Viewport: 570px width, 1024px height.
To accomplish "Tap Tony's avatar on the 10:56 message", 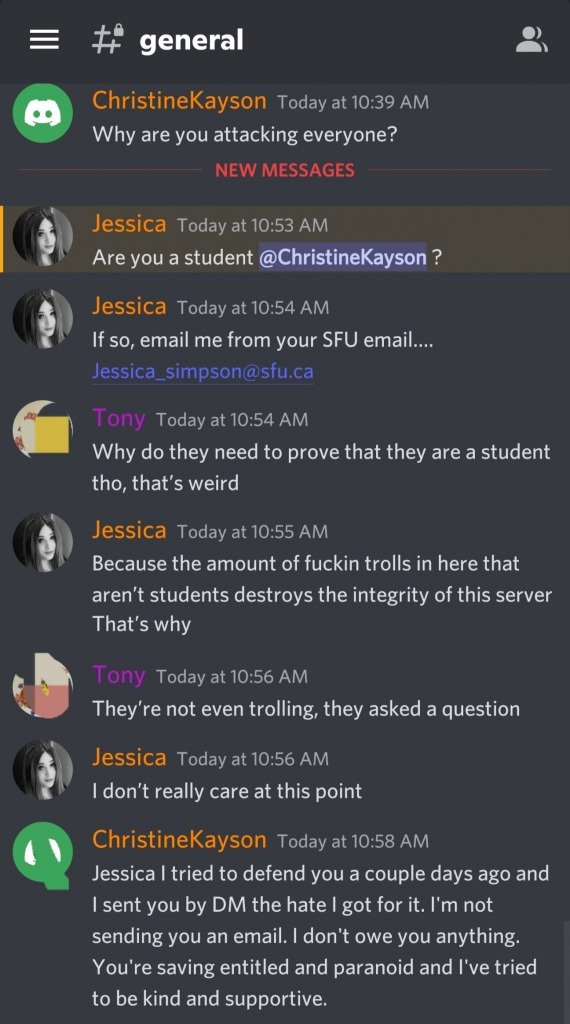I will (x=43, y=687).
